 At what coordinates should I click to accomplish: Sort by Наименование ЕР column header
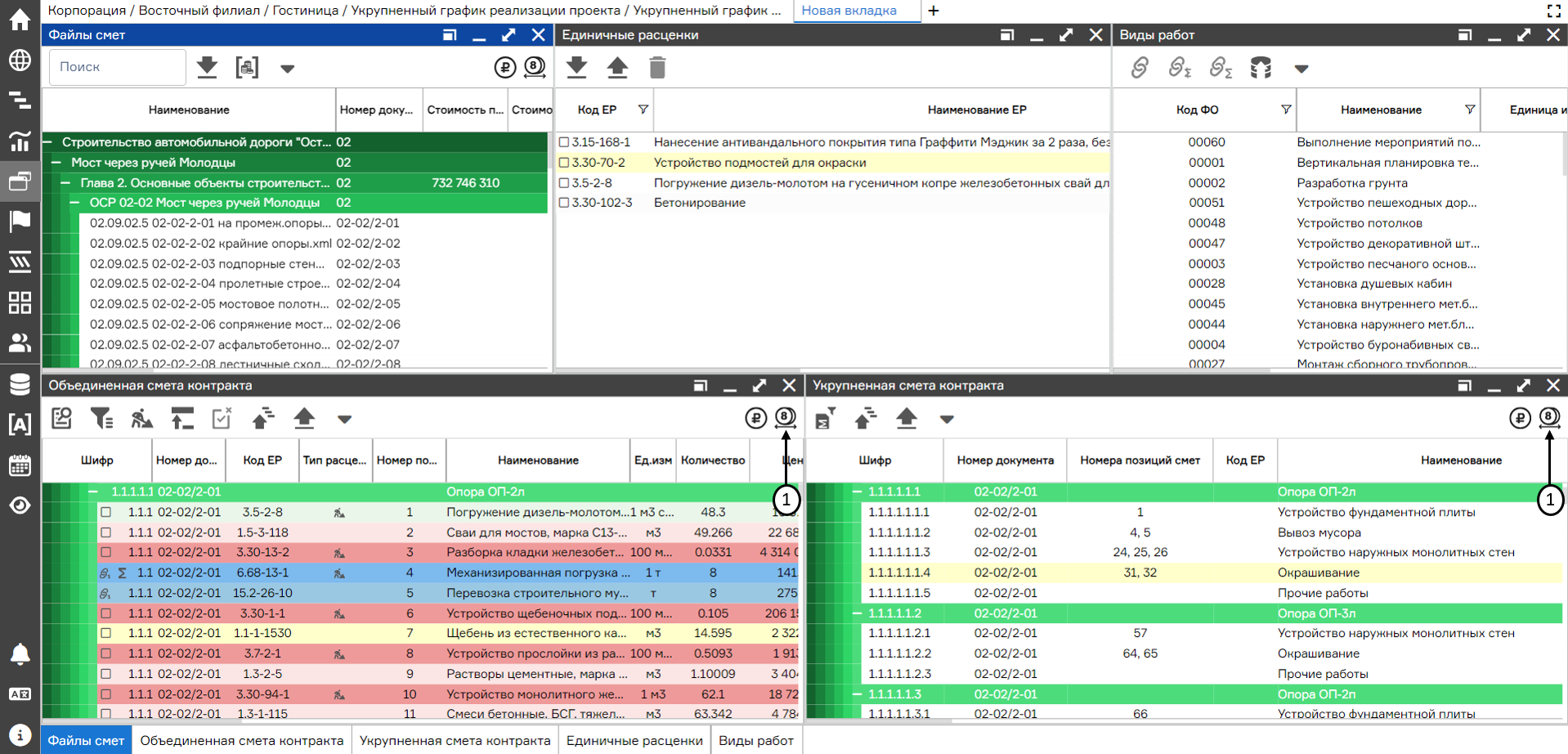(x=977, y=110)
